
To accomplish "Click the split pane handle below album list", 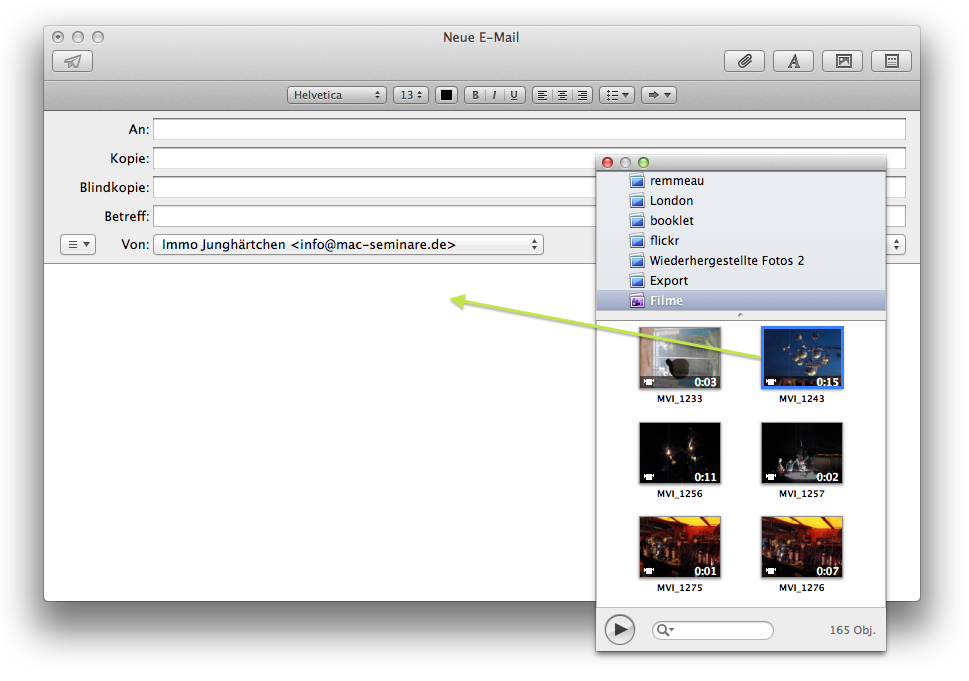I will pos(740,315).
